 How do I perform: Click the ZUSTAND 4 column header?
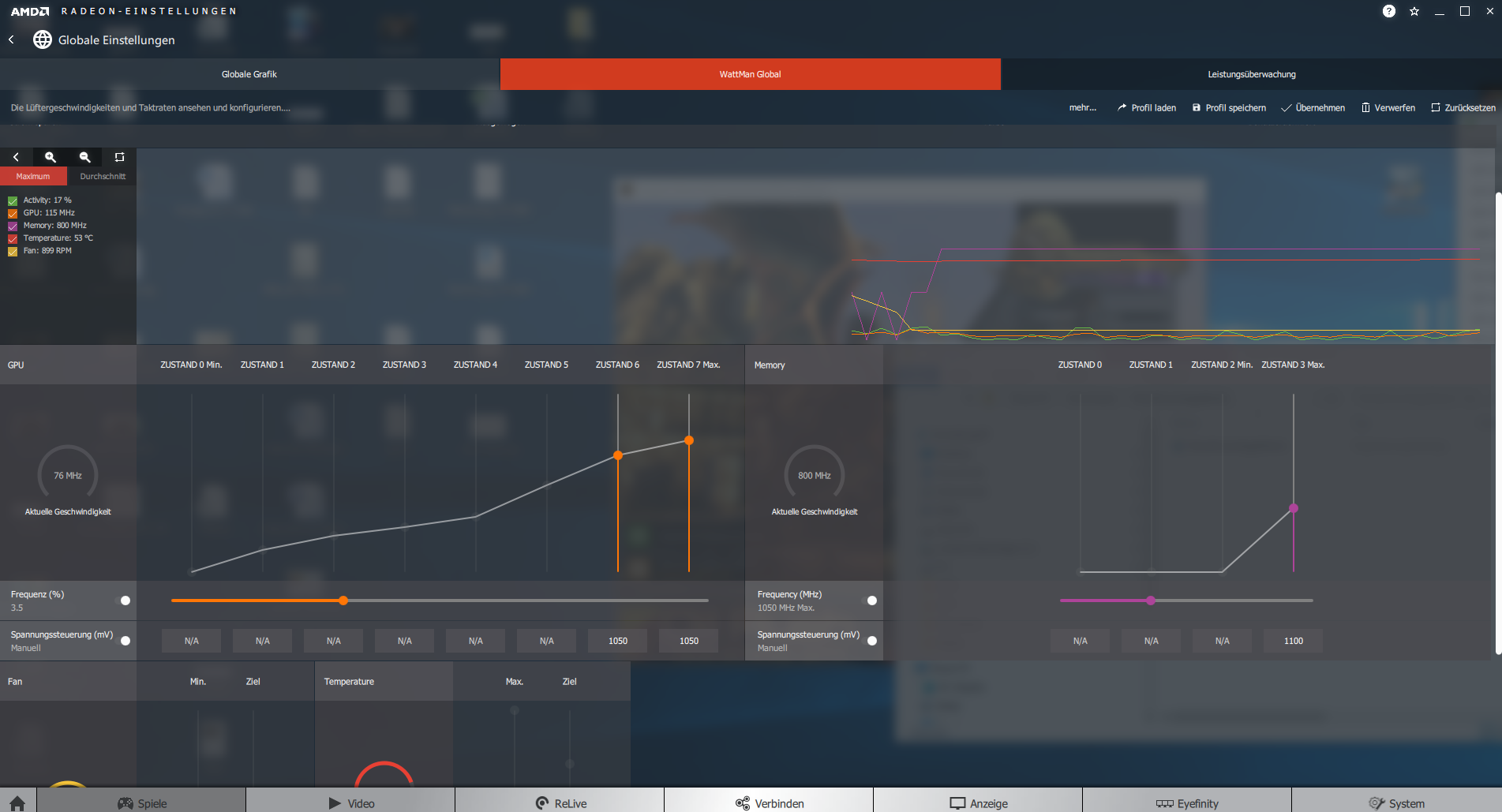(475, 365)
